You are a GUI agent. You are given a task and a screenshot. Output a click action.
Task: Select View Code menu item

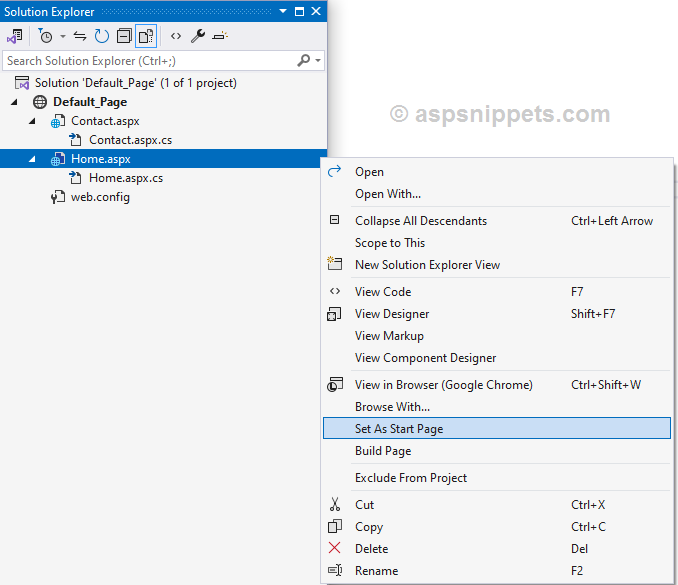pyautogui.click(x=497, y=291)
